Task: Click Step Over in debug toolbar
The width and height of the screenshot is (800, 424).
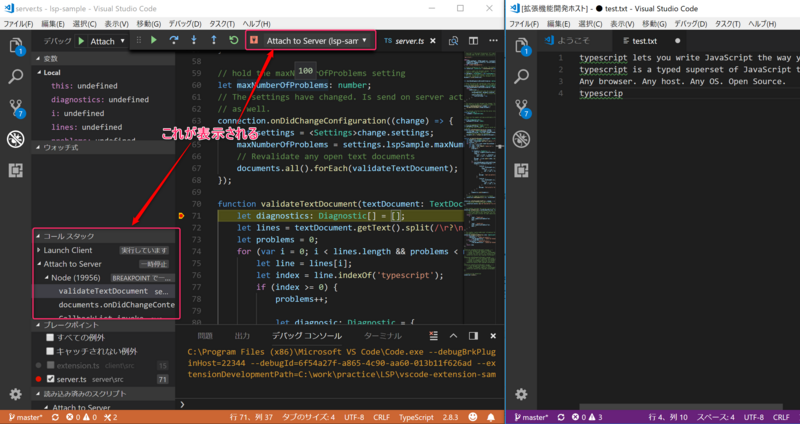Action: (x=174, y=40)
